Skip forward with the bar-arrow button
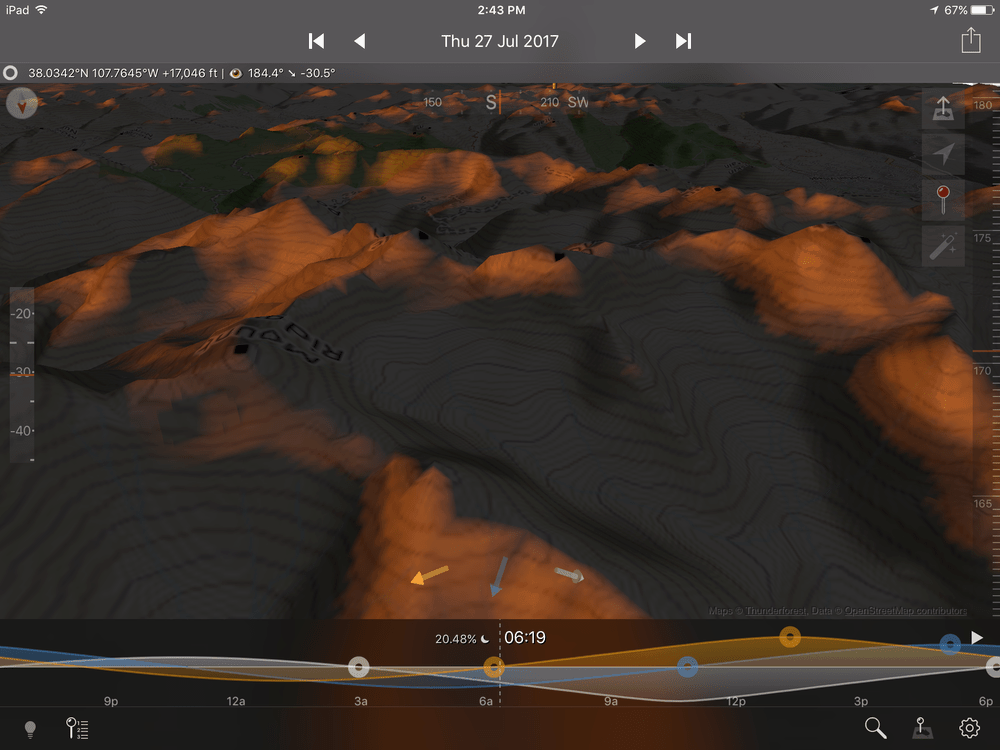The width and height of the screenshot is (1000, 750). pyautogui.click(x=684, y=41)
